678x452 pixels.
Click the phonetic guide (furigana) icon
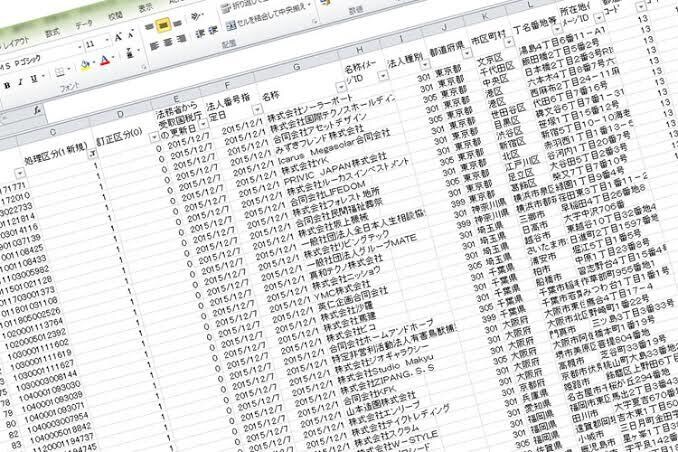point(130,53)
